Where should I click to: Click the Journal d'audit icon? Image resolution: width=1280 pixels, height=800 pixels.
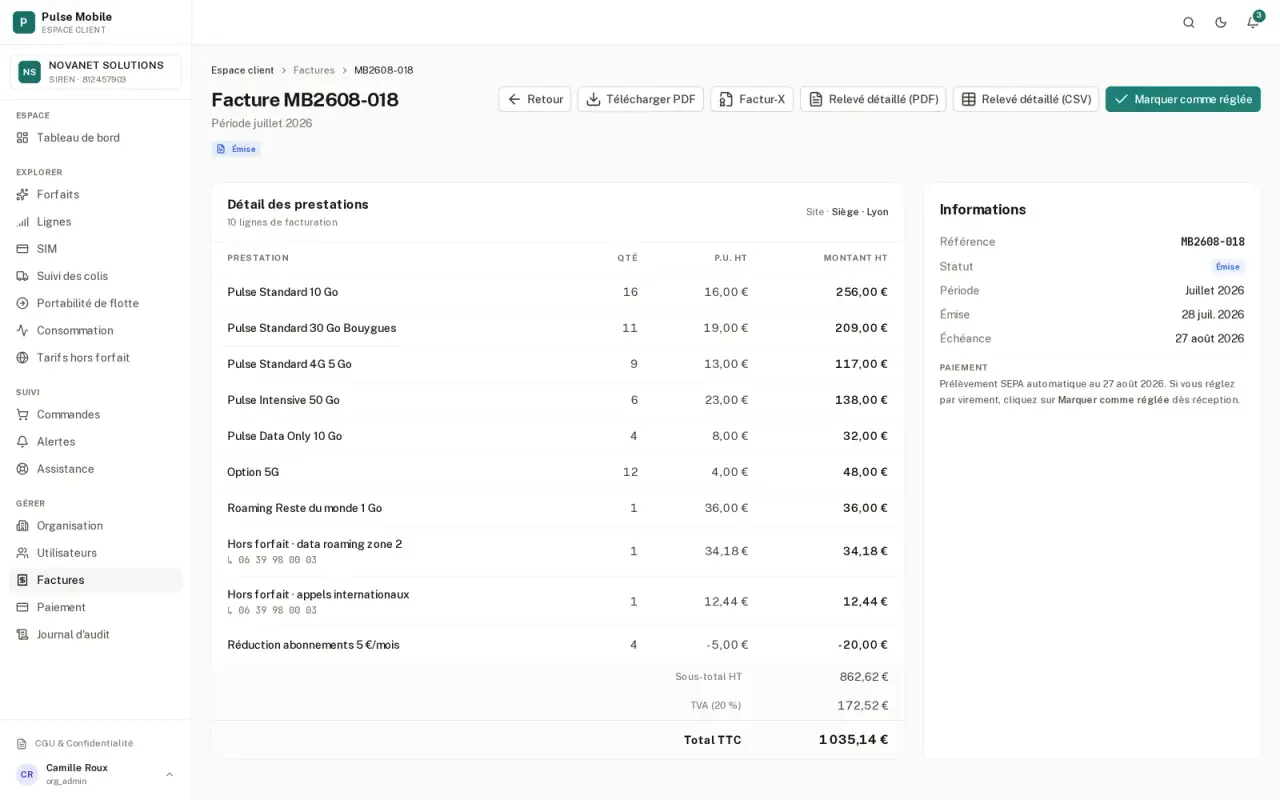coord(23,634)
